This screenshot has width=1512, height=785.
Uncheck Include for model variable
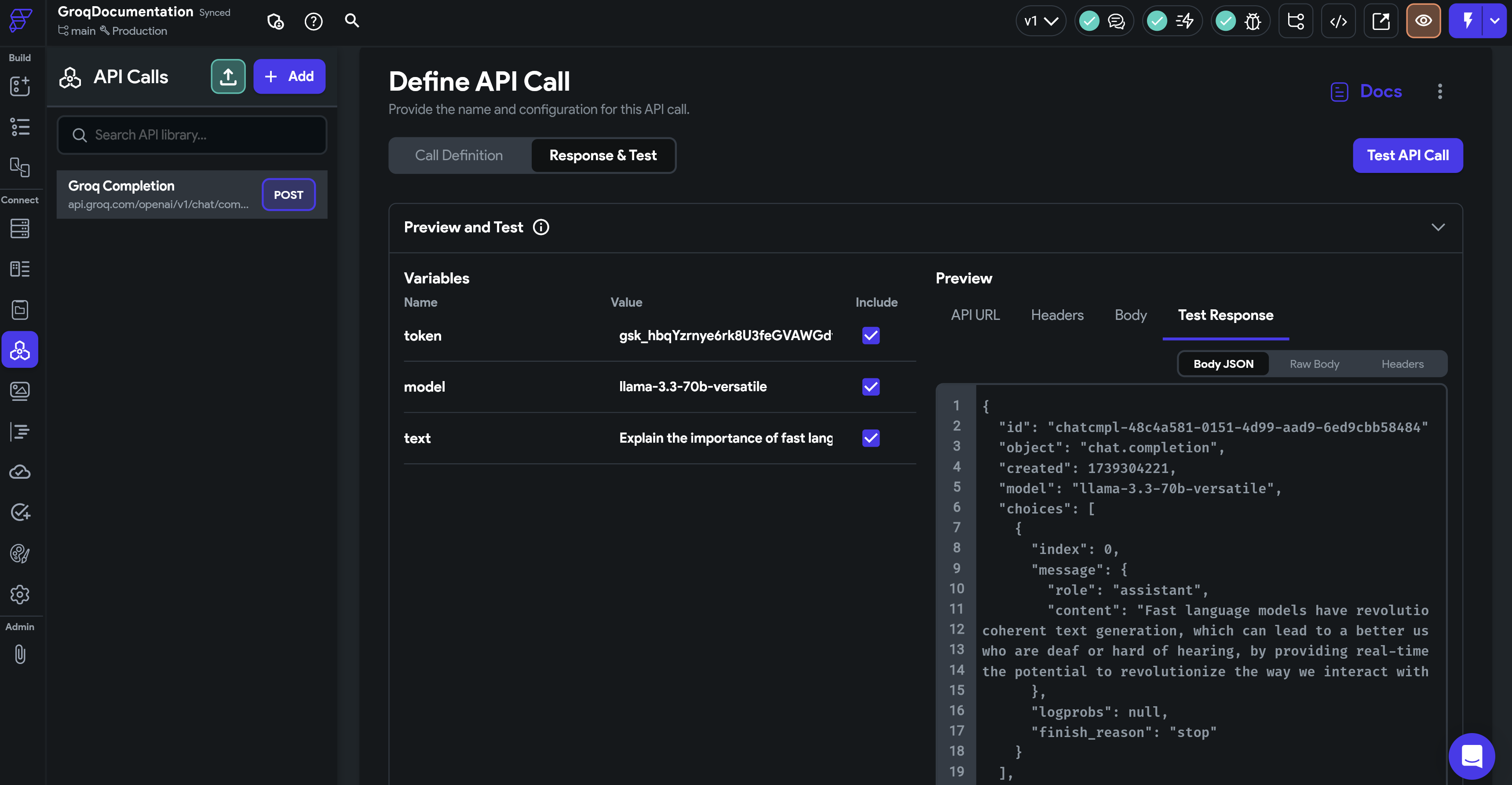871,386
